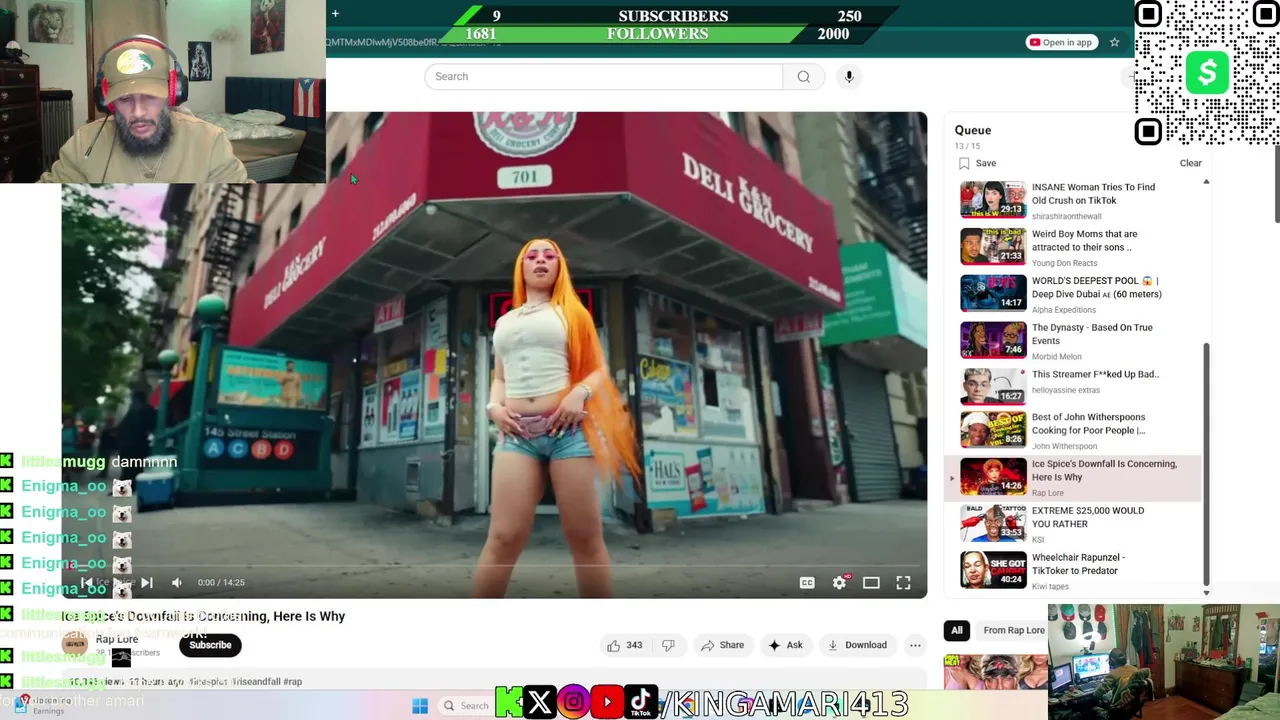The width and height of the screenshot is (1280, 720).
Task: Open video settings gear
Action: tap(840, 583)
